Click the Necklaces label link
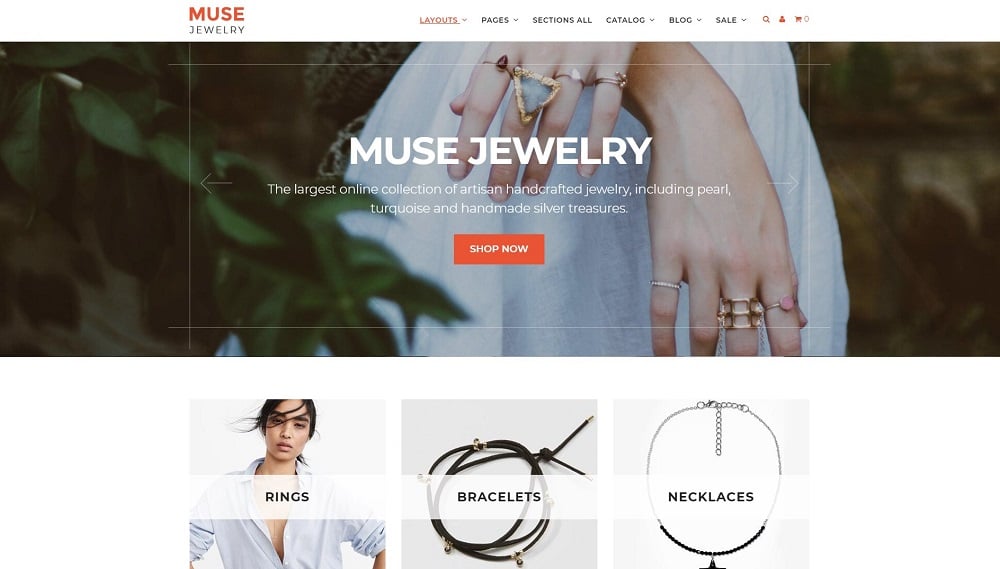Viewport: 1000px width, 569px height. coord(710,497)
